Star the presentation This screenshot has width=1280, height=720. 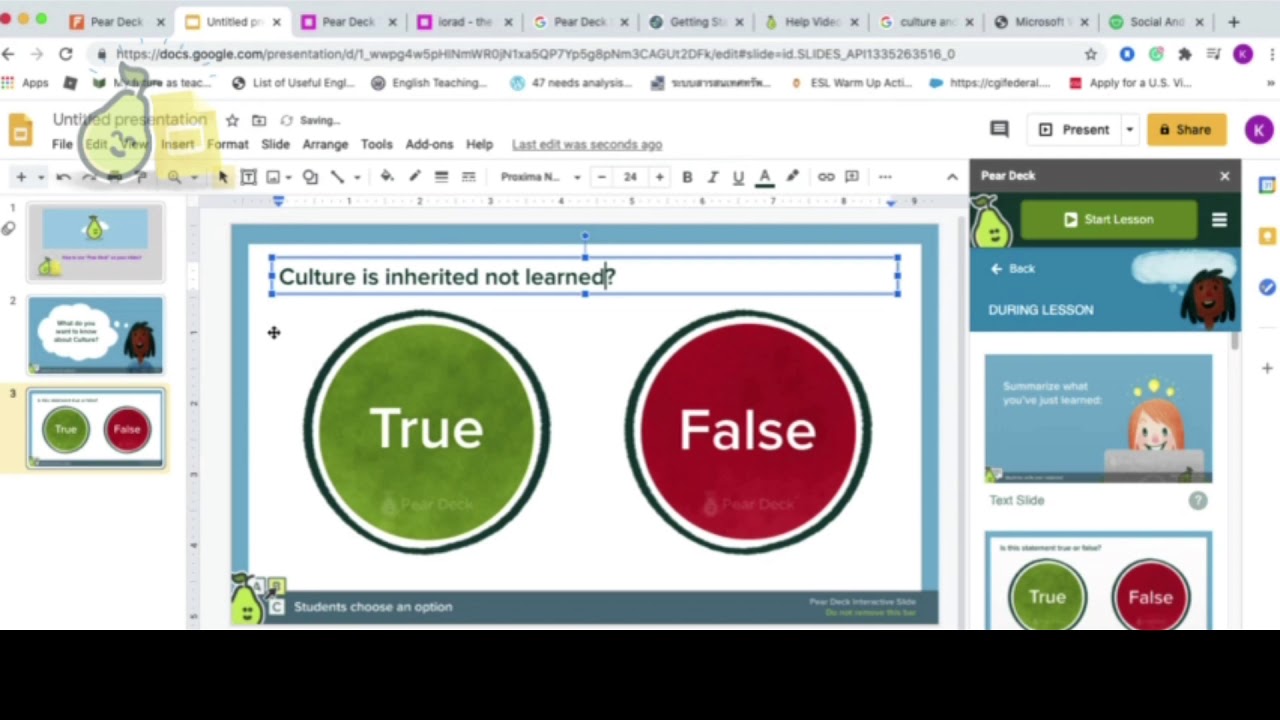[x=232, y=120]
